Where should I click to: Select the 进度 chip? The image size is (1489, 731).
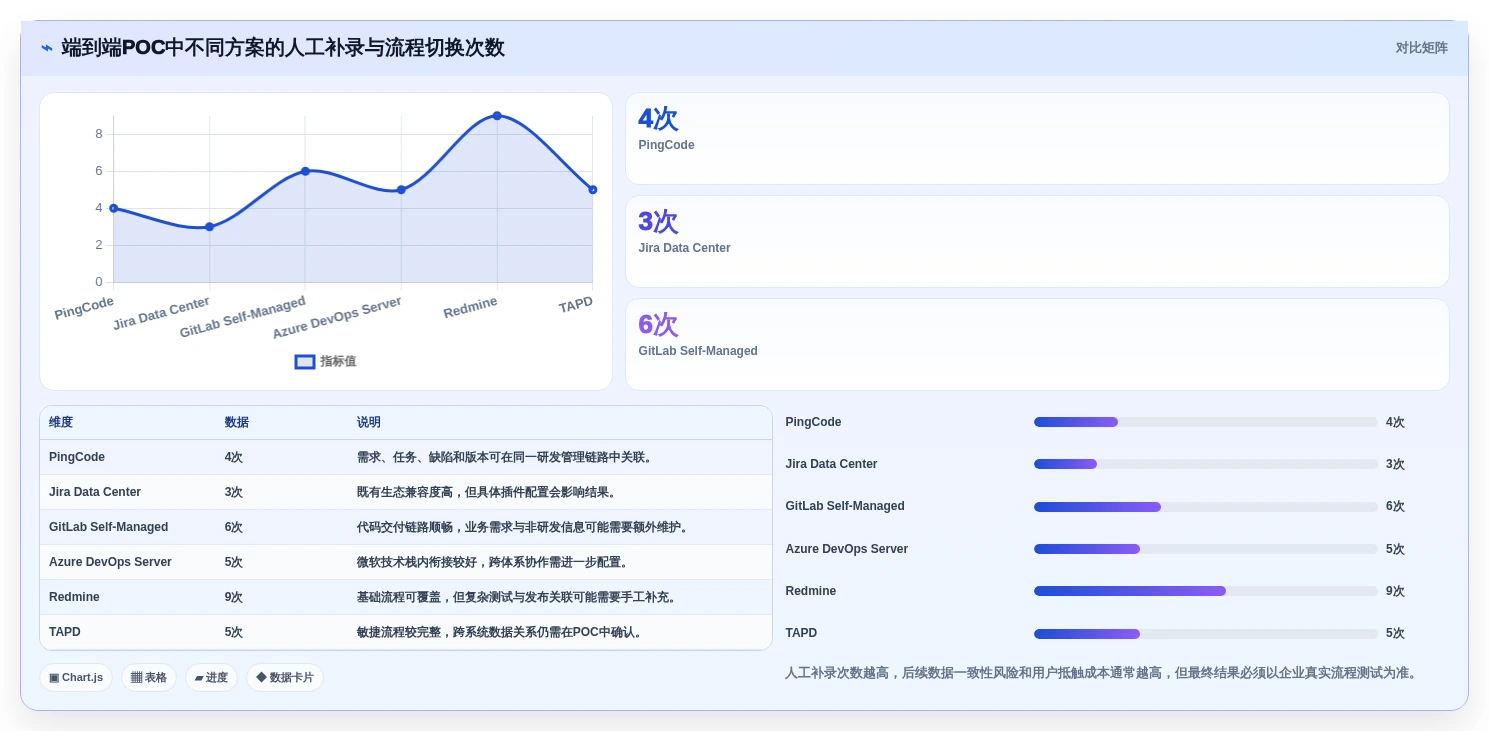(x=211, y=677)
